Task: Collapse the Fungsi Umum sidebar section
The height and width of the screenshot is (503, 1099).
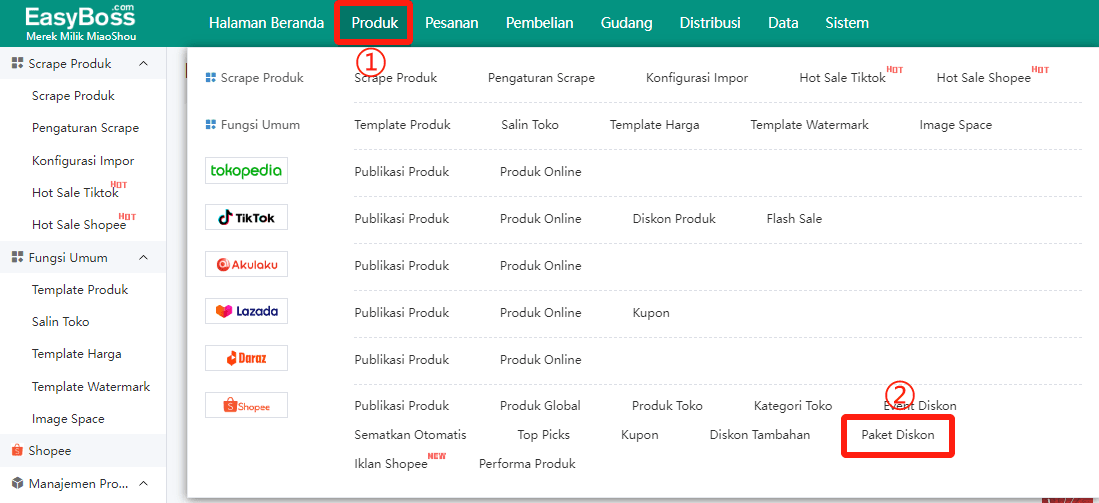Action: (x=144, y=257)
